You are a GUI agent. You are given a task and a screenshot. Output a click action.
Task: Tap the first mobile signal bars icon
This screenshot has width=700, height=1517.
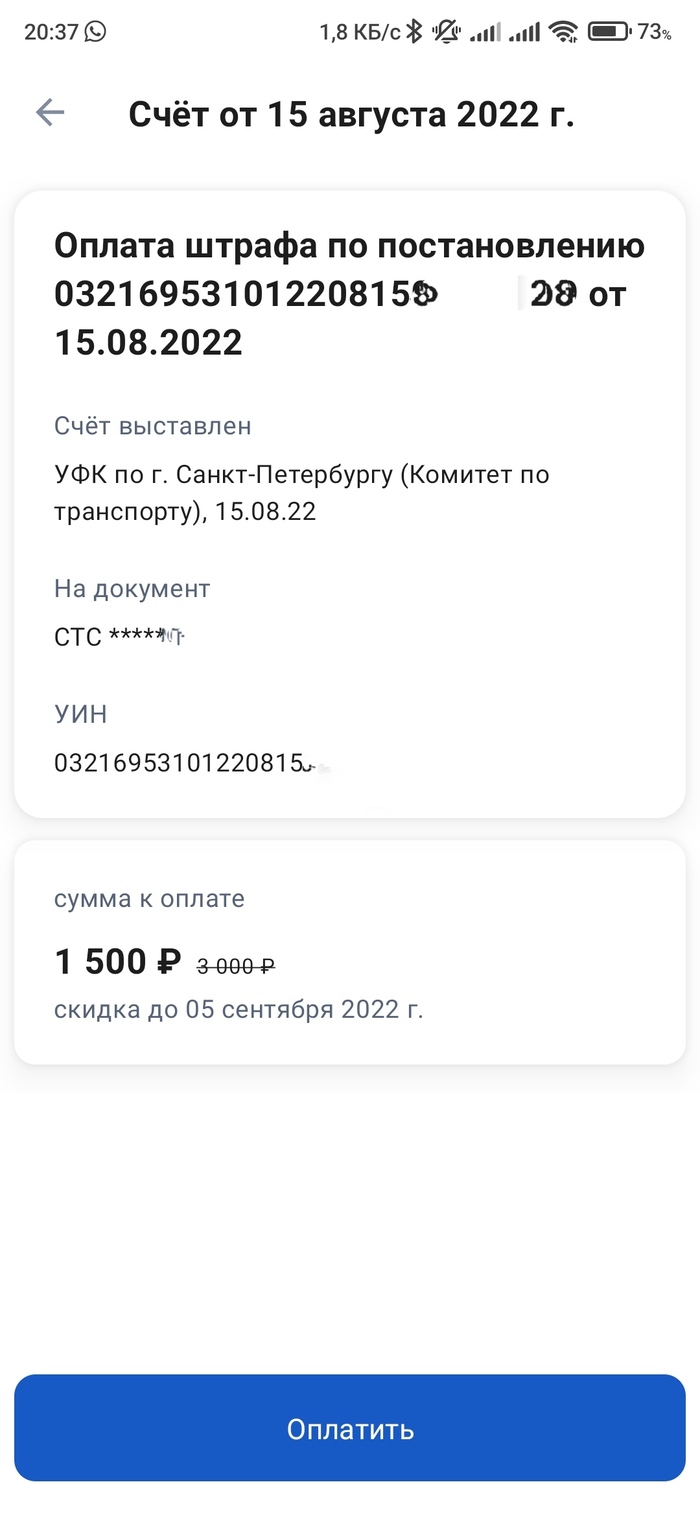coord(485,33)
